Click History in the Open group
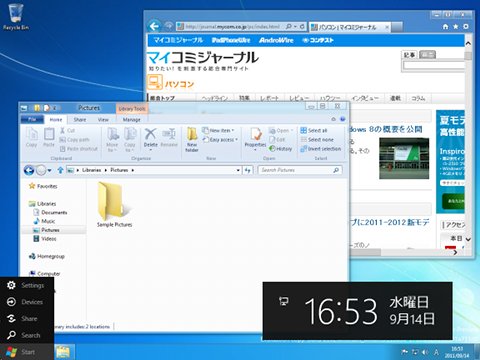 tap(280, 149)
